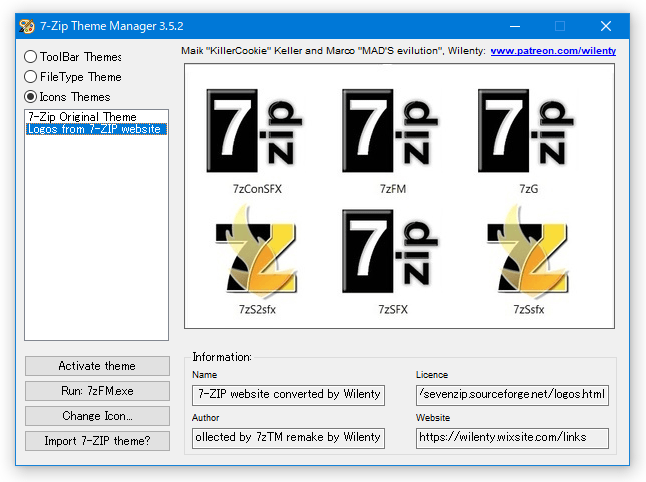This screenshot has width=646, height=482.
Task: Click the Name information field
Action: pos(288,395)
